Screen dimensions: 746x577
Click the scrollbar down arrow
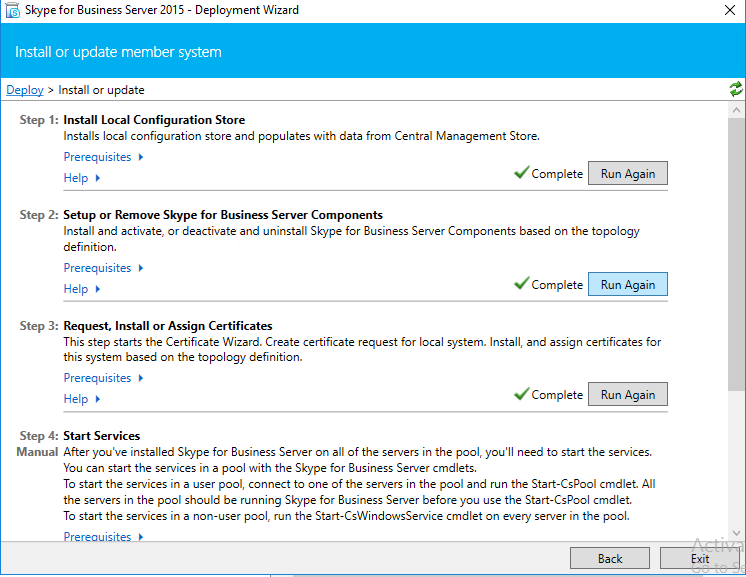click(736, 533)
